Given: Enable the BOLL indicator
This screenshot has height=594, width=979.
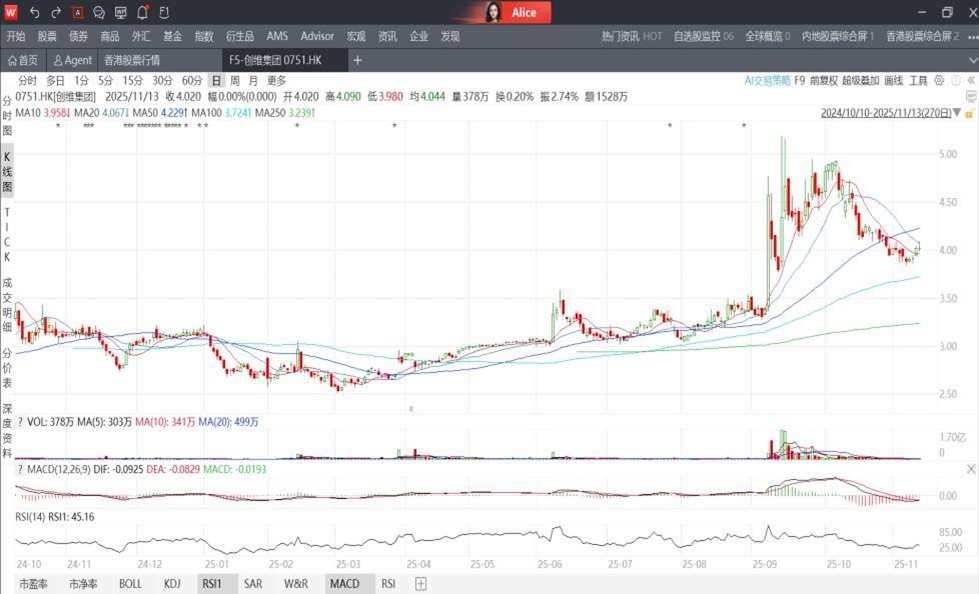Looking at the screenshot, I should (x=130, y=584).
